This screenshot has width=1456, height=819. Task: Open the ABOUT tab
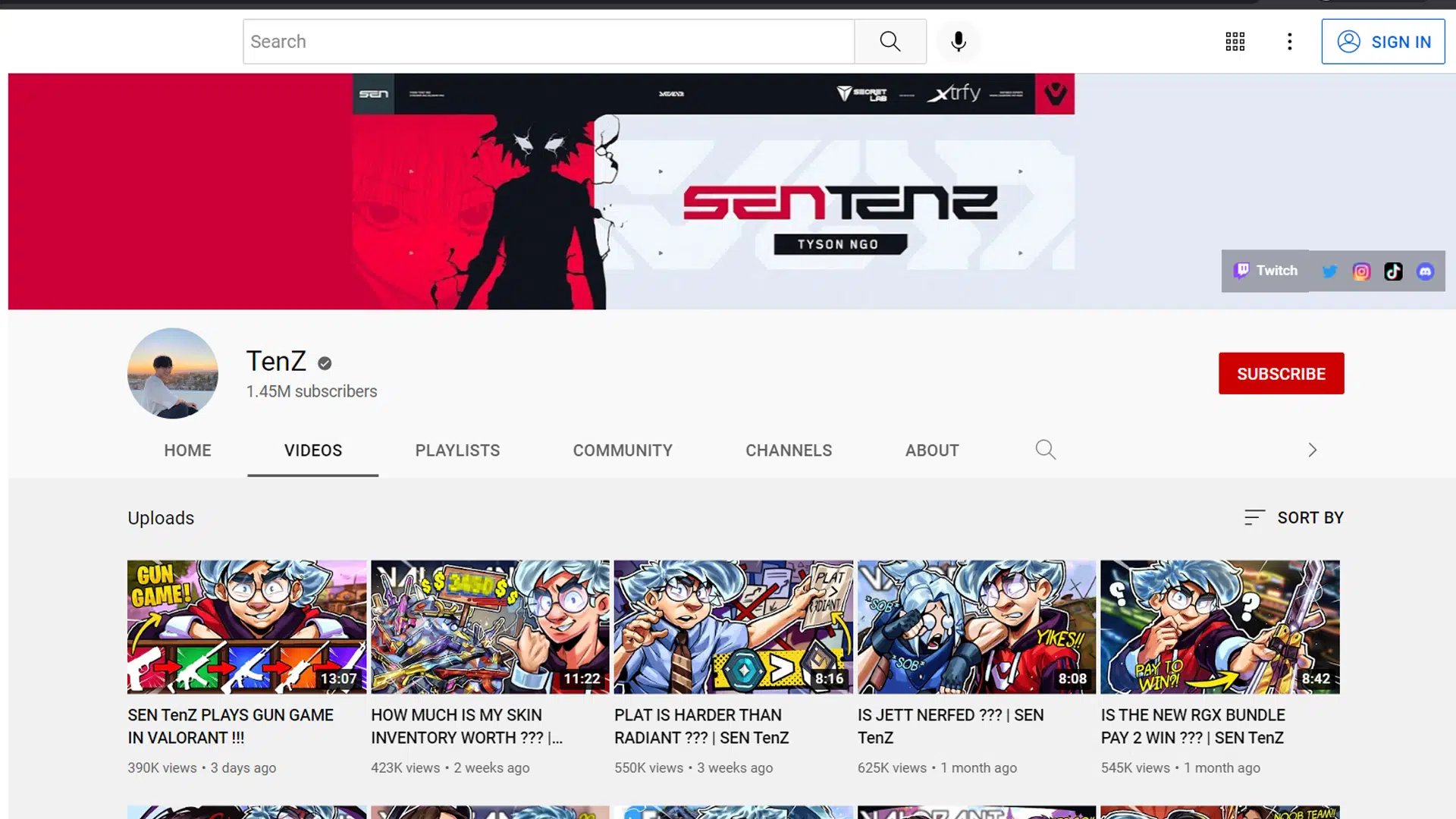pyautogui.click(x=932, y=450)
